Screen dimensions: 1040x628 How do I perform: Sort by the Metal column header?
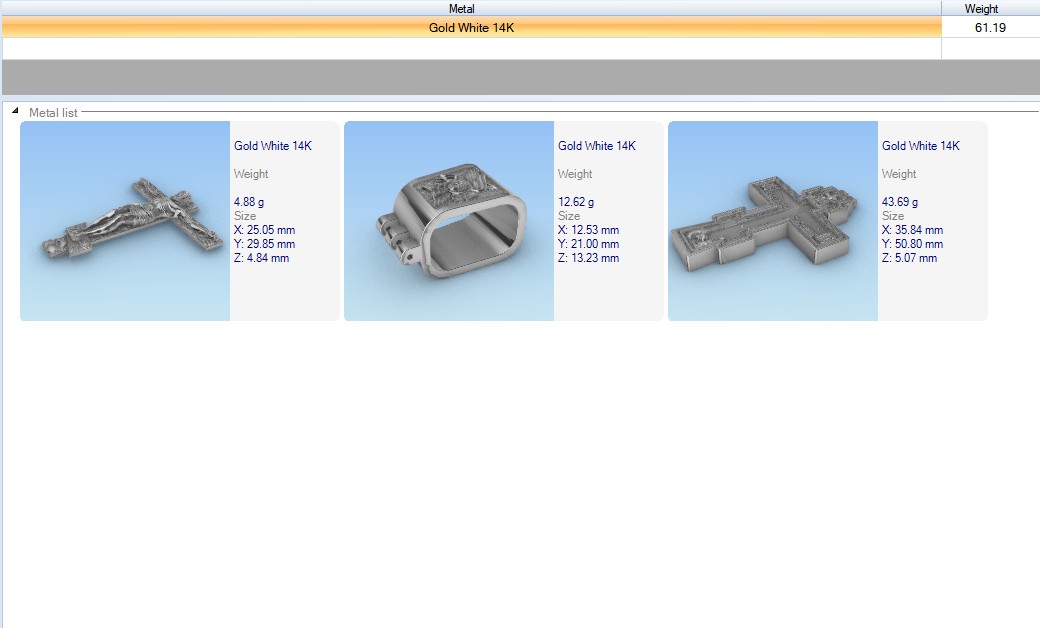(469, 8)
